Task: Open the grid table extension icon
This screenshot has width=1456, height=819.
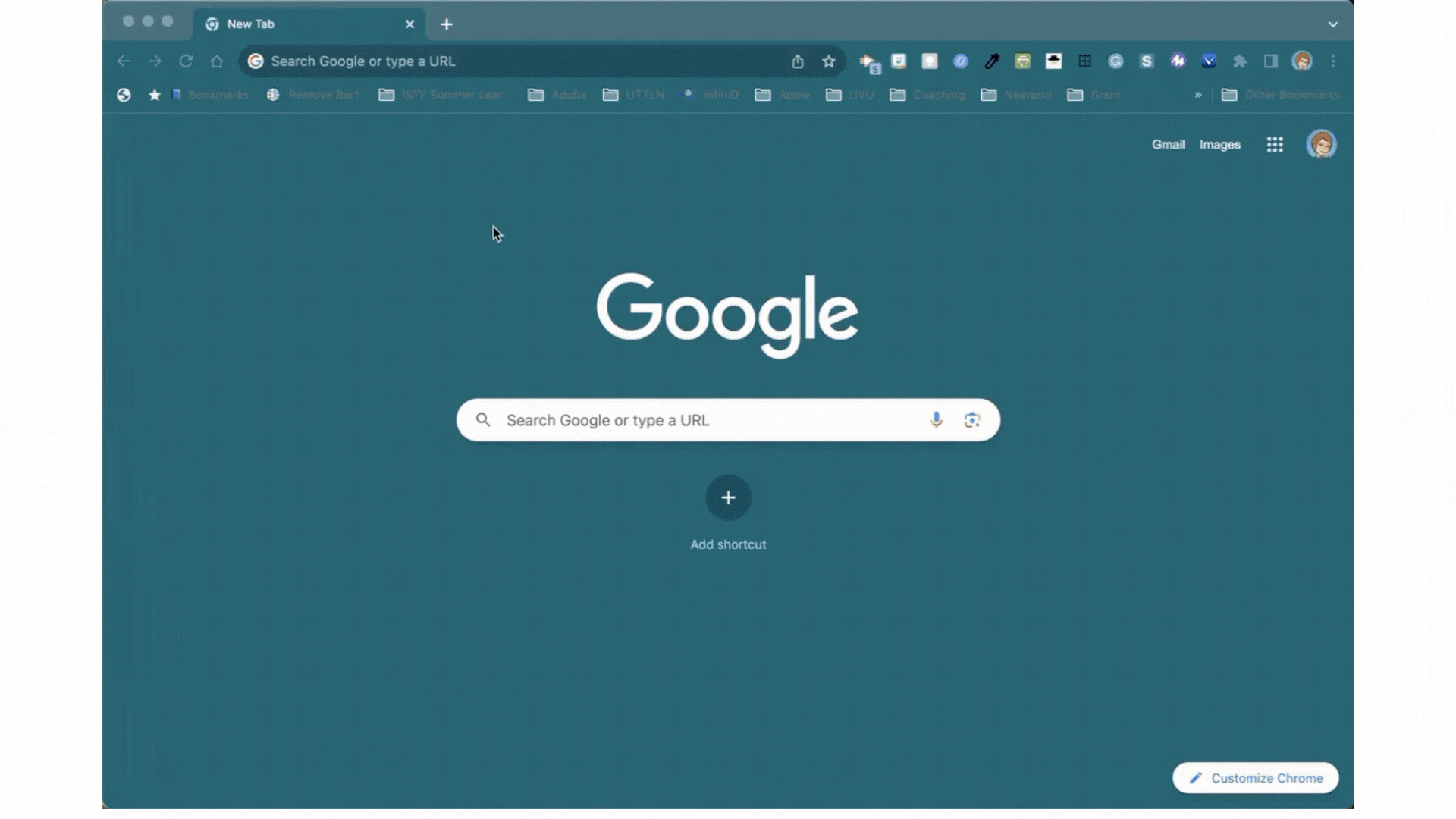Action: point(1085,61)
